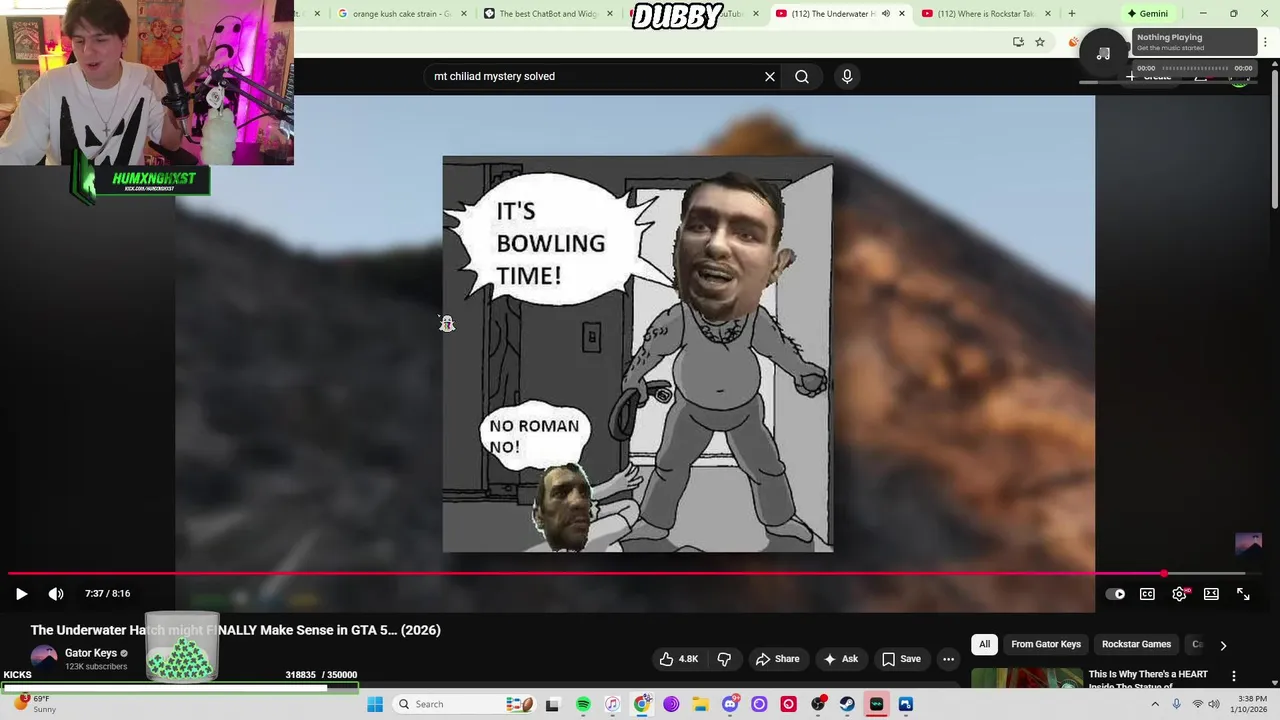Open the Gator Keys channel link

[x=91, y=653]
